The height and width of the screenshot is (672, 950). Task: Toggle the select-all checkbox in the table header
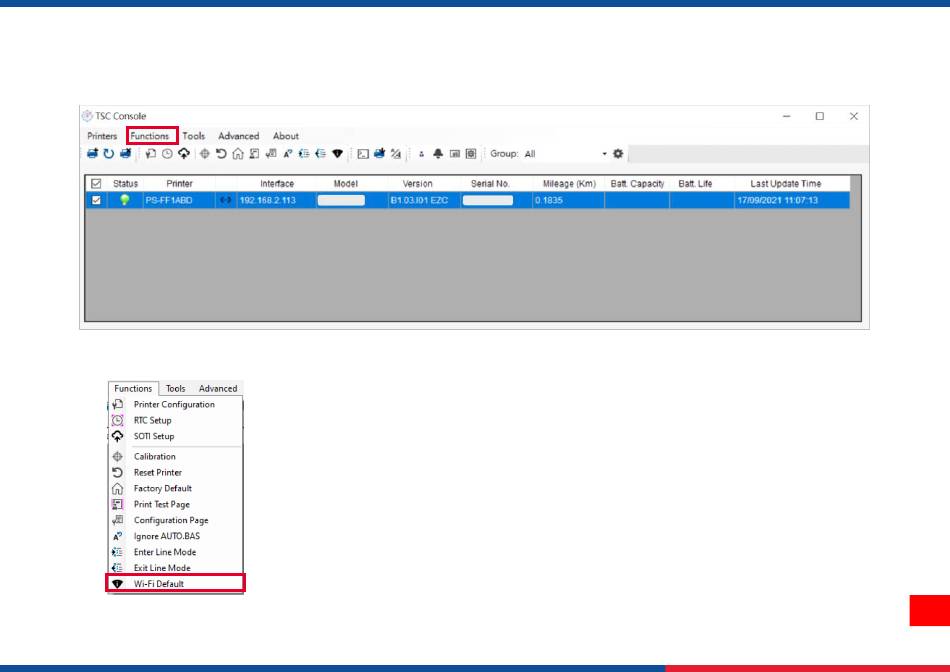[x=96, y=184]
